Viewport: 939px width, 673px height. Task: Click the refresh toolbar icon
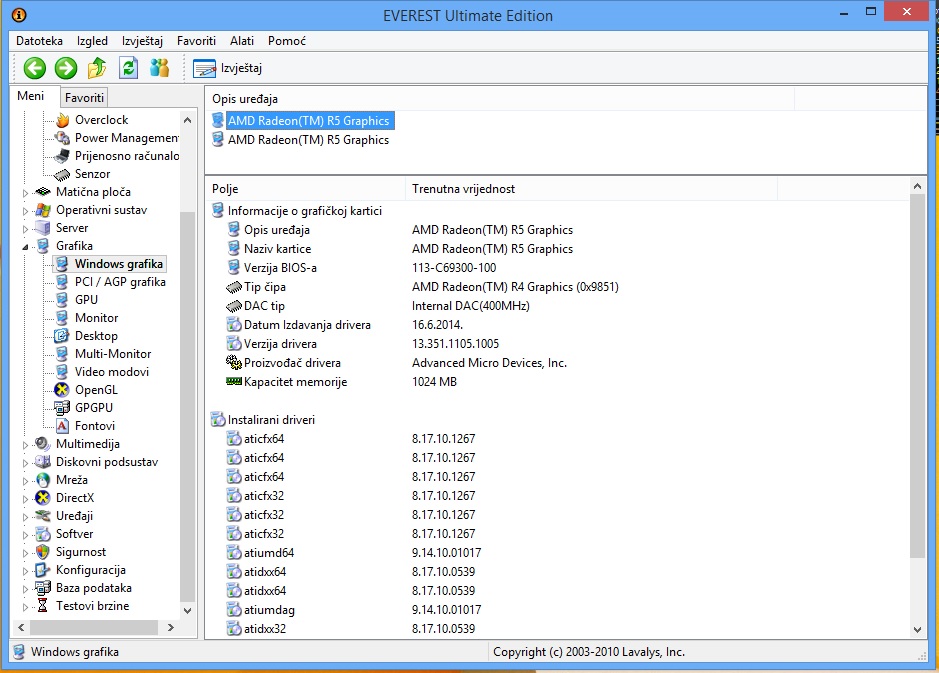tap(128, 68)
